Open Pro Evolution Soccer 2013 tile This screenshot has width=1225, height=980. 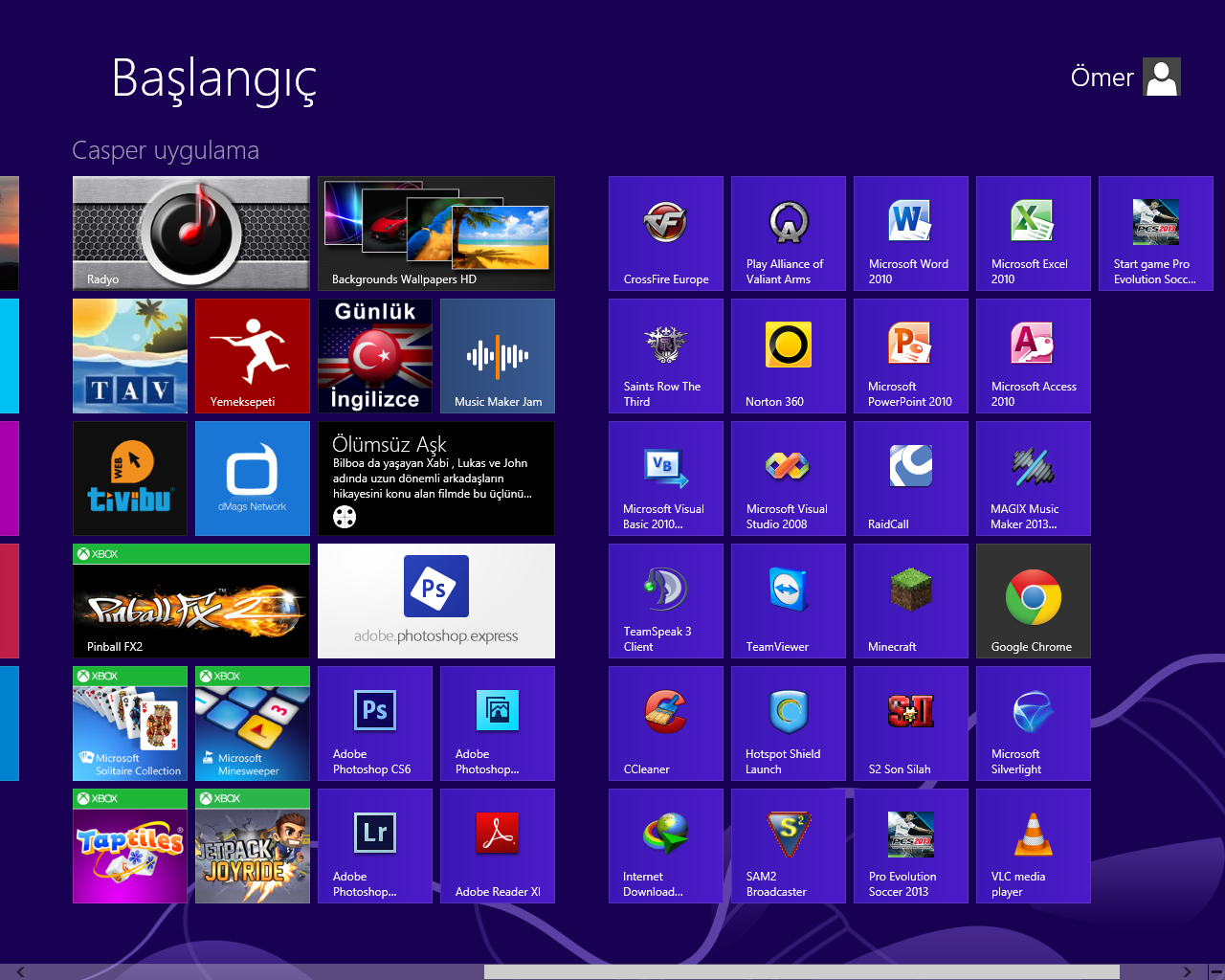pyautogui.click(x=911, y=846)
